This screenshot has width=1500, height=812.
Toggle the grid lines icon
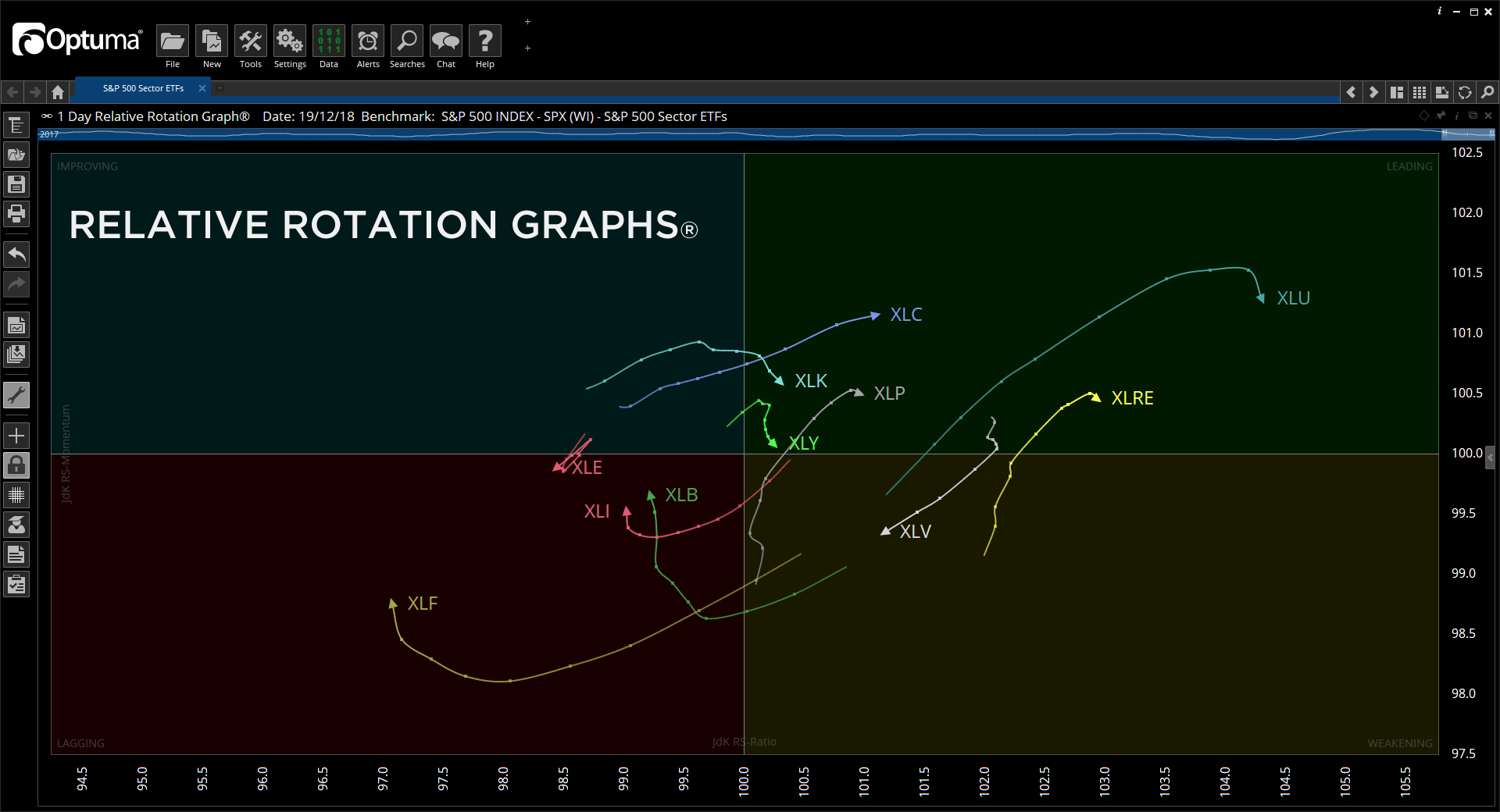click(x=16, y=495)
